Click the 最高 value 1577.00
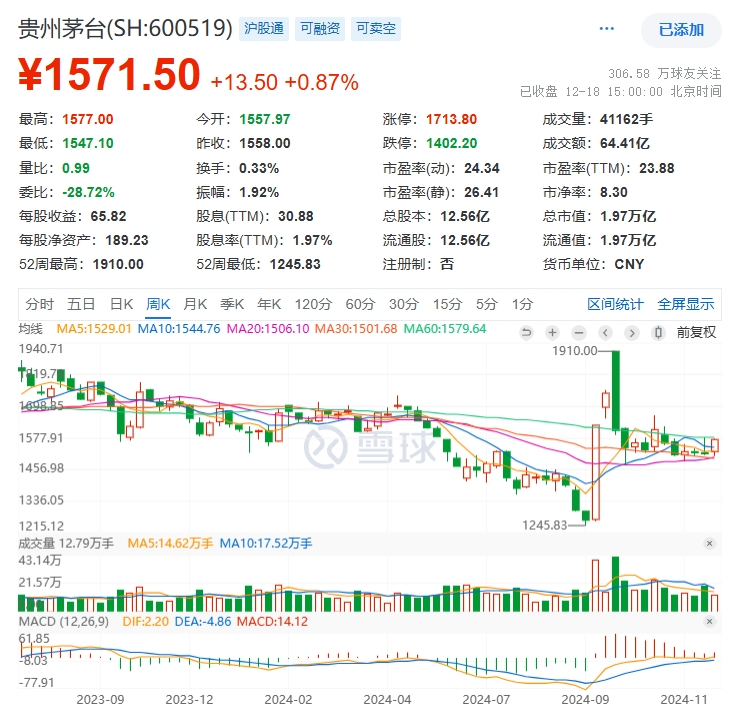730x713 pixels. tap(88, 119)
